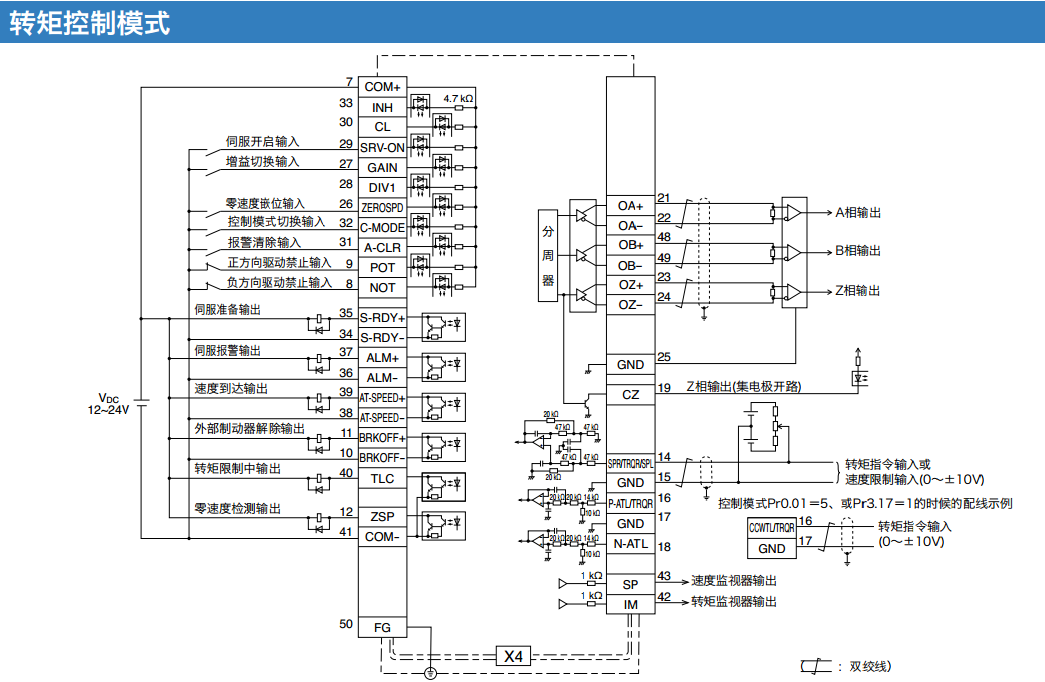Click the 4.7 kΩ resistor label

click(x=457, y=98)
